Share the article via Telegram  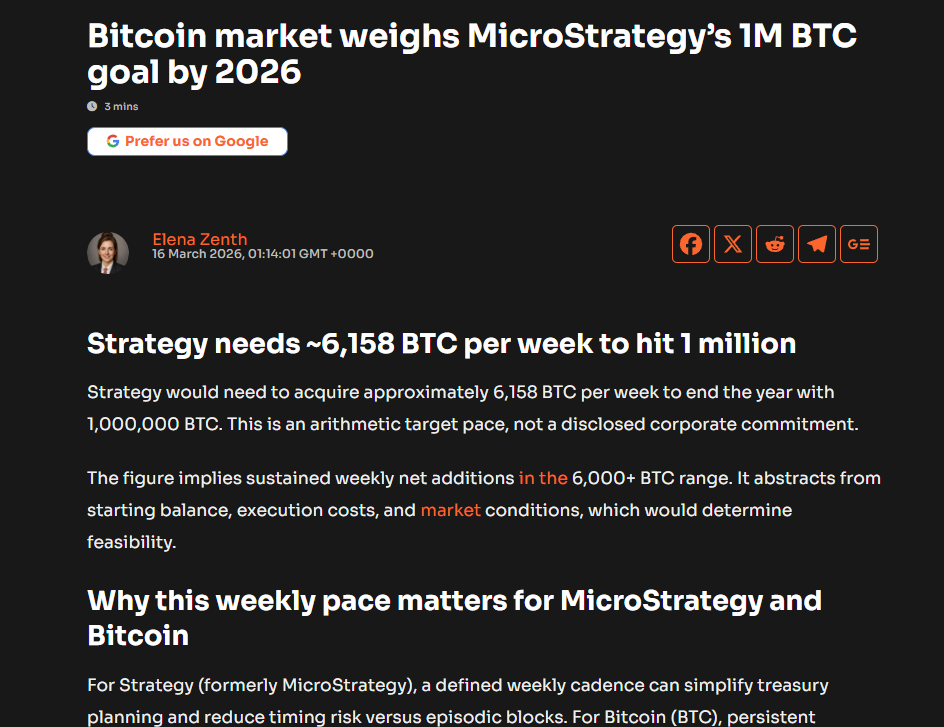[x=817, y=244]
